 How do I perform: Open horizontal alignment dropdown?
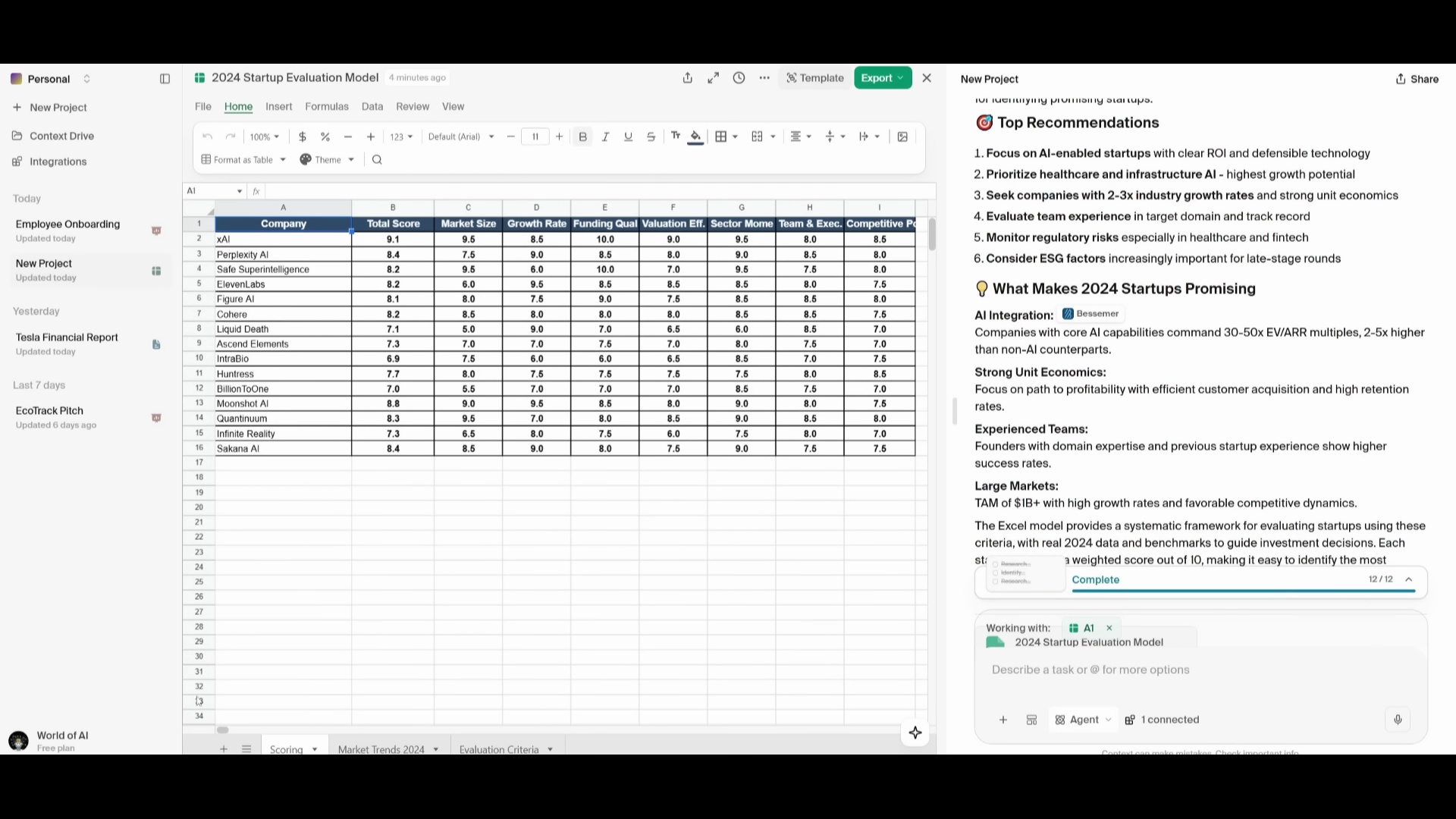(801, 137)
